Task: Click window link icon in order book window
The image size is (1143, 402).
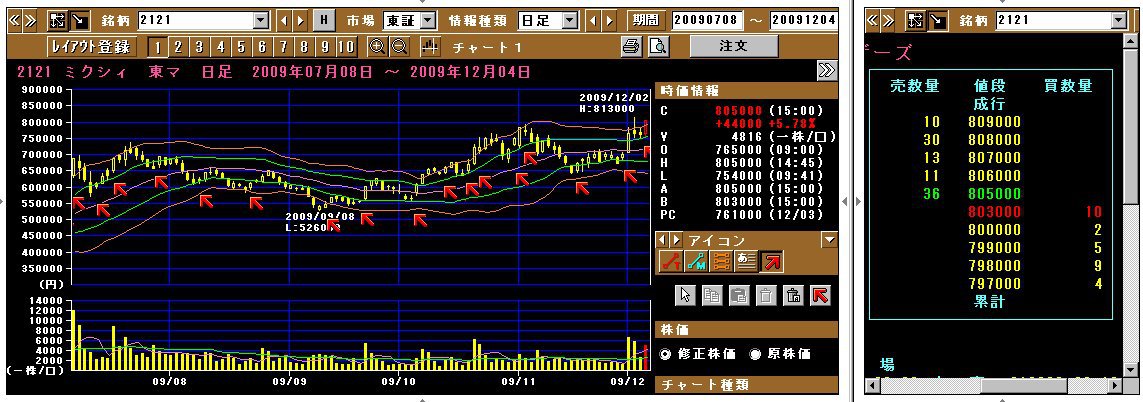Action: (x=916, y=20)
